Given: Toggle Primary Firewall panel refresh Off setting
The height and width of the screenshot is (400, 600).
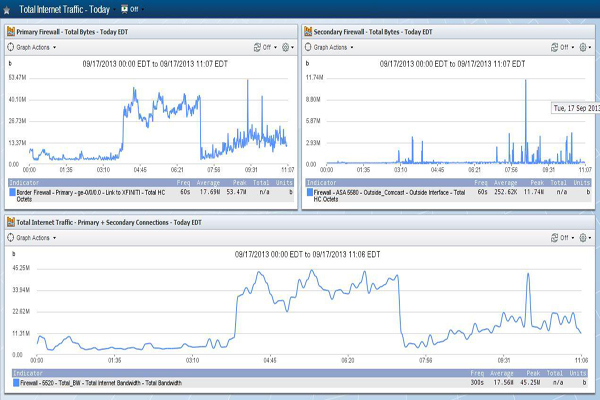Looking at the screenshot, I should (262, 47).
